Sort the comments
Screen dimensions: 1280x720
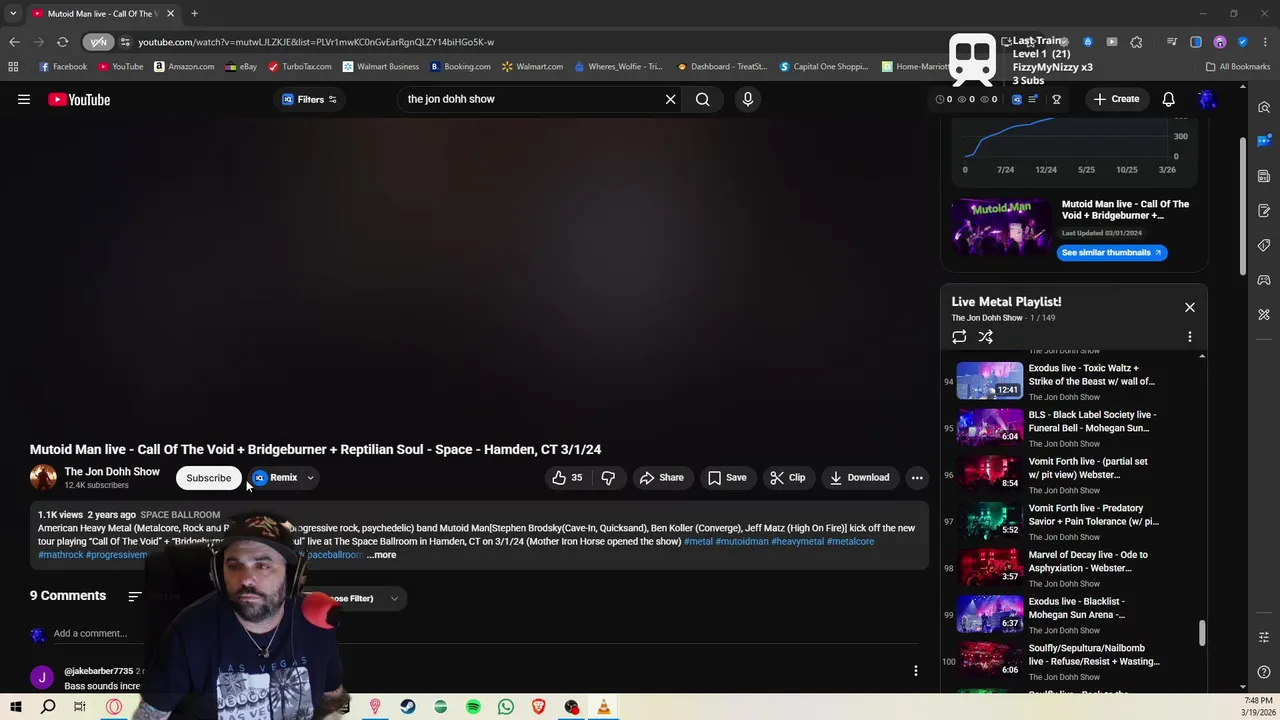[x=135, y=596]
